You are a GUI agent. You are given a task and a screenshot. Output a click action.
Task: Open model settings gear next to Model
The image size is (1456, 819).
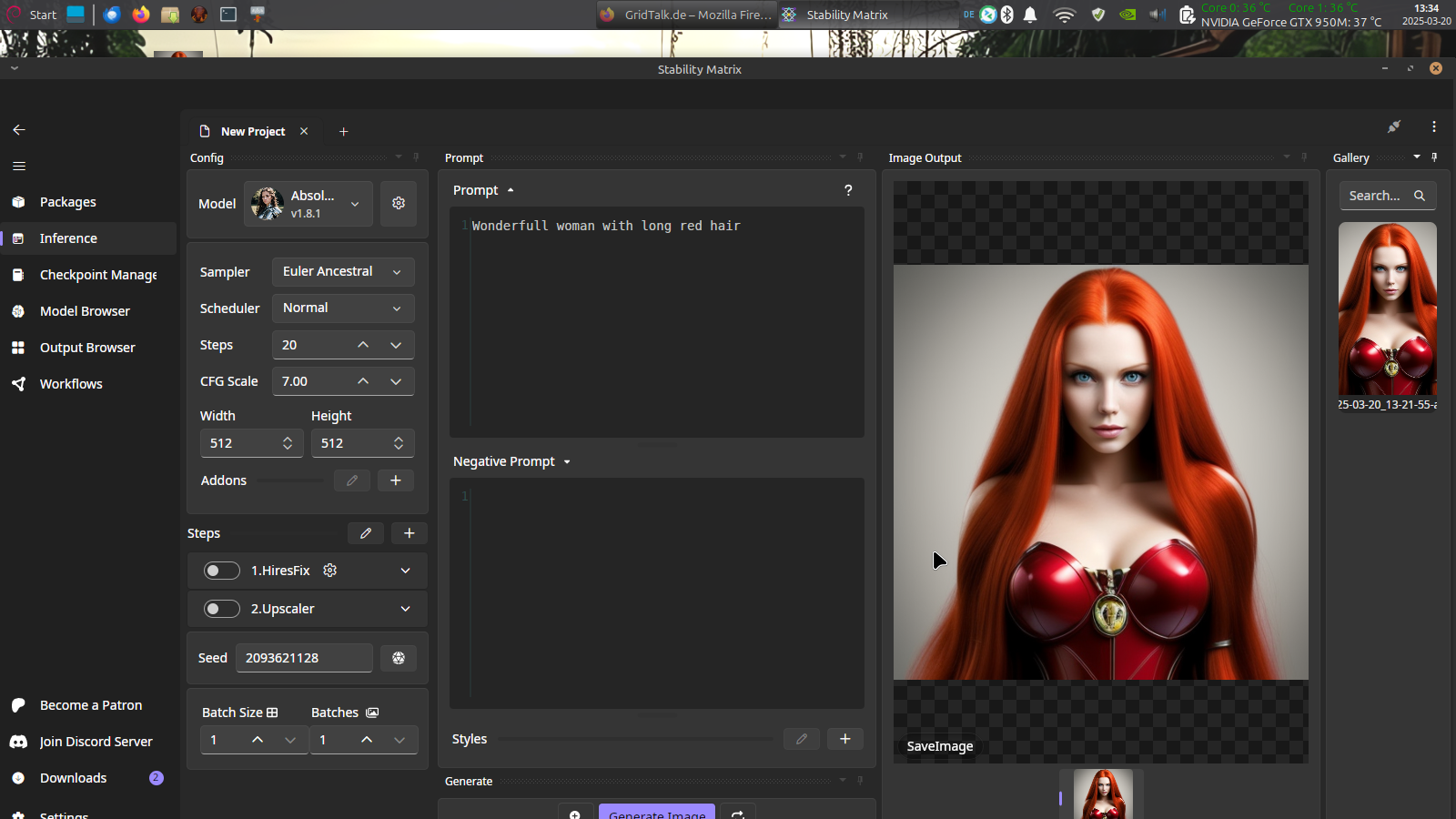coord(399,203)
